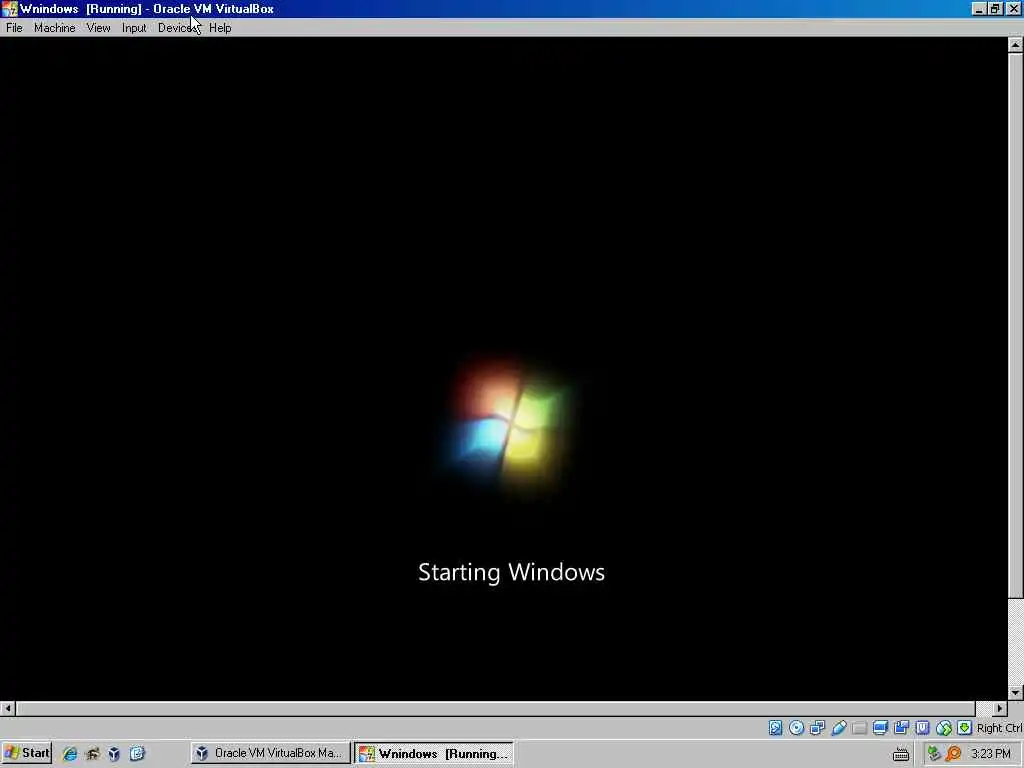This screenshot has height=768, width=1024.
Task: Click the video capture status icon
Action: click(901, 728)
